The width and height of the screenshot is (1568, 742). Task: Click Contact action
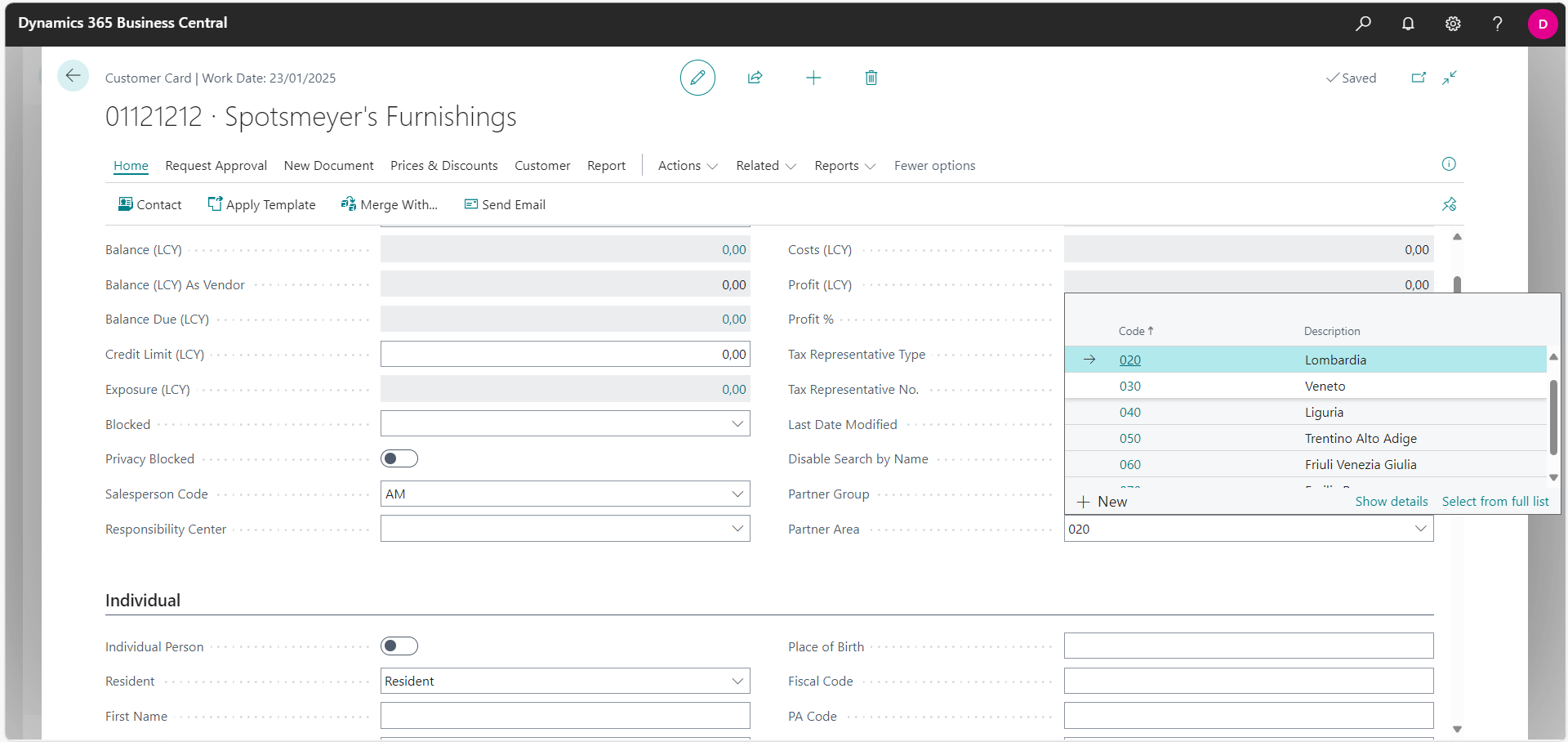(x=149, y=204)
